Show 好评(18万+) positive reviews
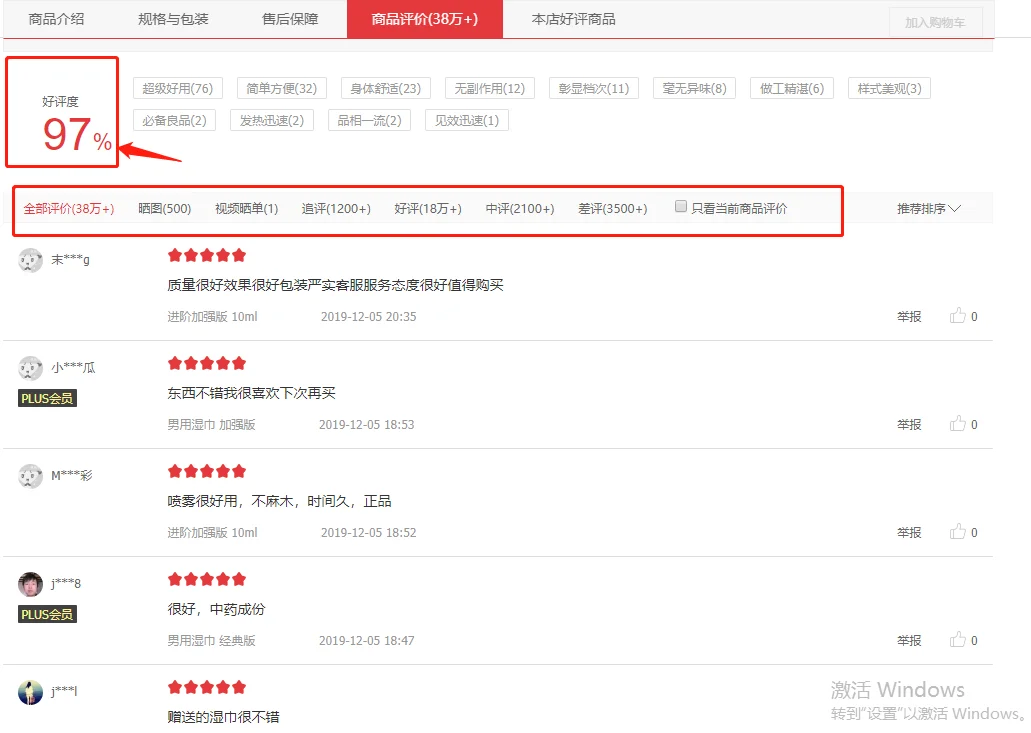 coord(428,208)
